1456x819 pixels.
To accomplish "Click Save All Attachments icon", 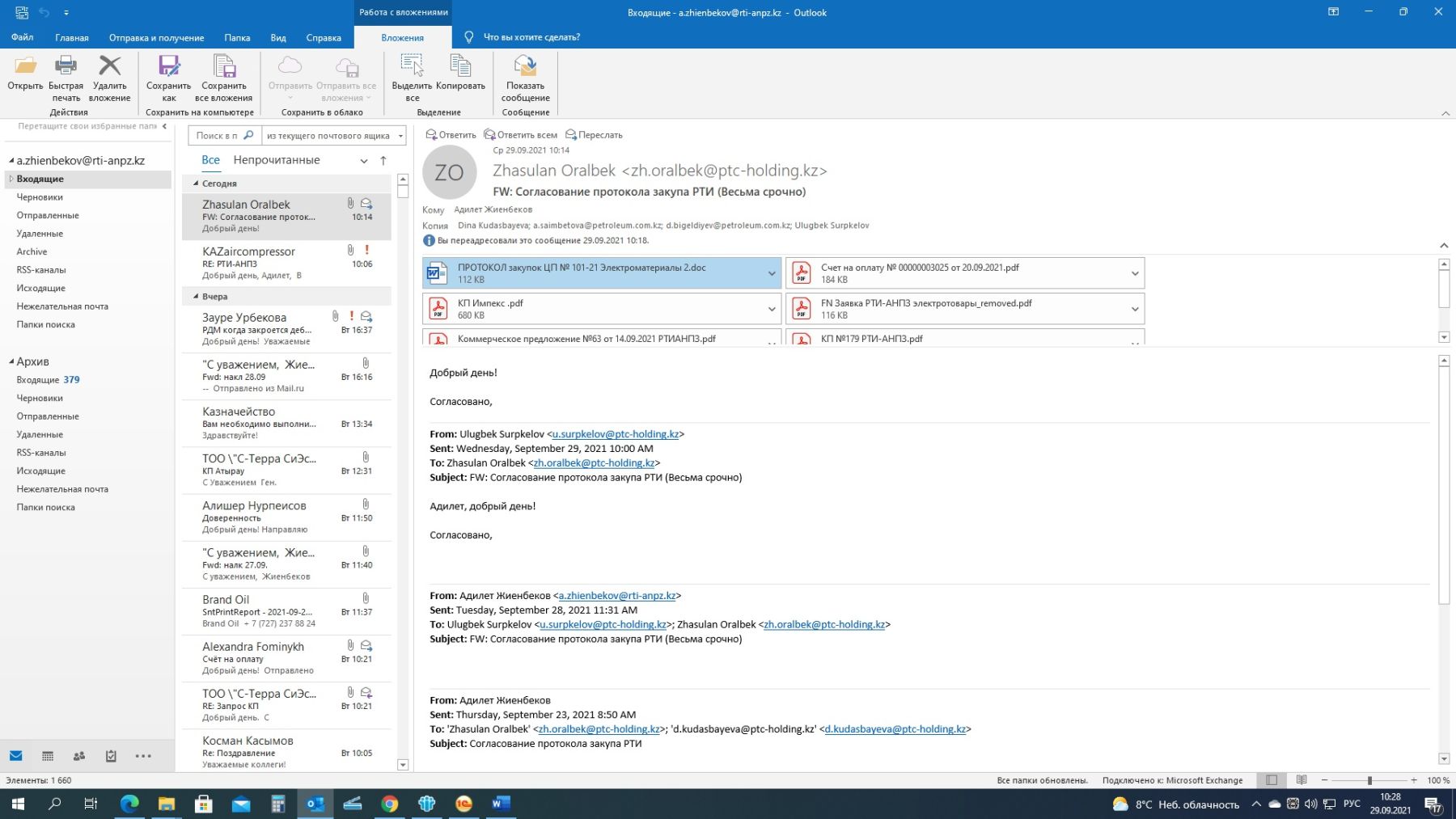I will 223,67.
